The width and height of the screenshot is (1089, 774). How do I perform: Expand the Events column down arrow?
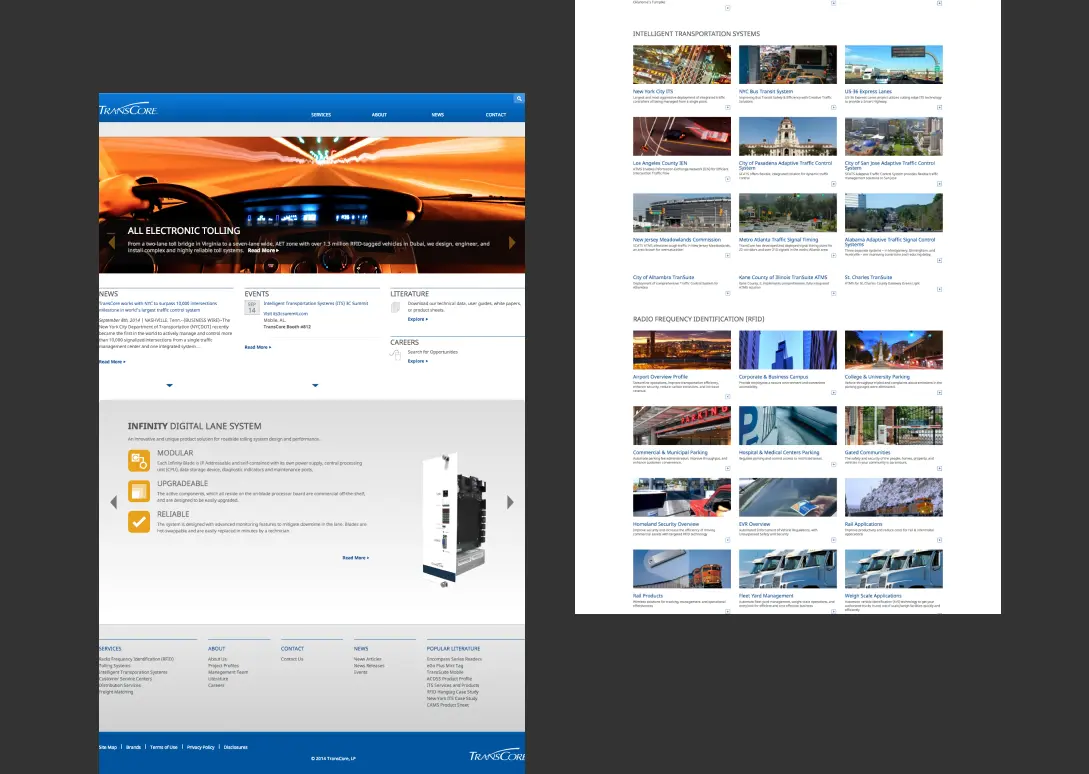pyautogui.click(x=315, y=385)
